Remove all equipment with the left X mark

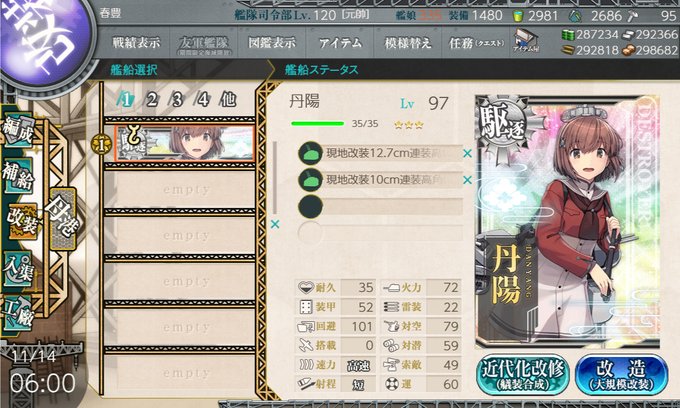click(x=275, y=224)
